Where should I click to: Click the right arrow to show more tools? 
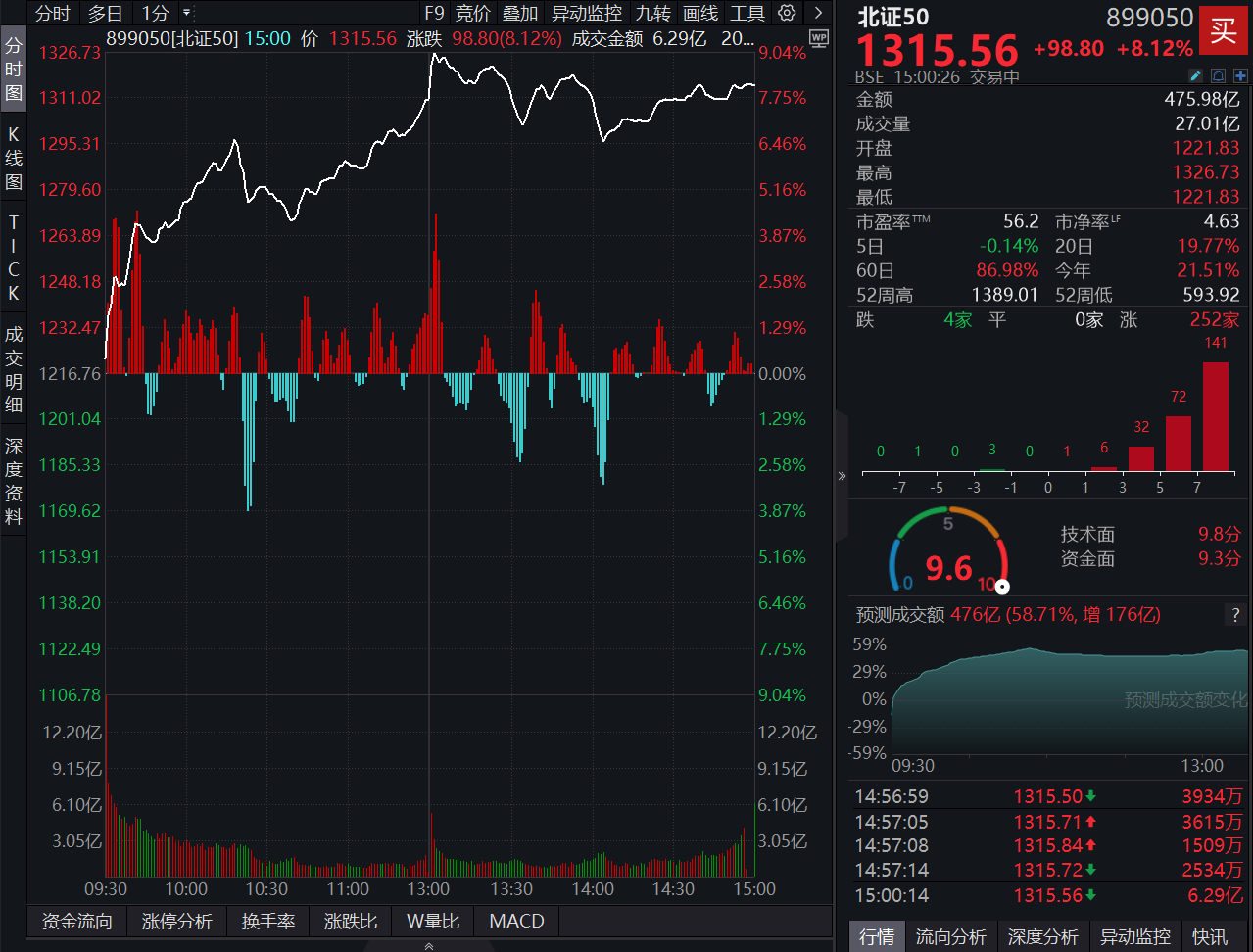click(x=818, y=13)
